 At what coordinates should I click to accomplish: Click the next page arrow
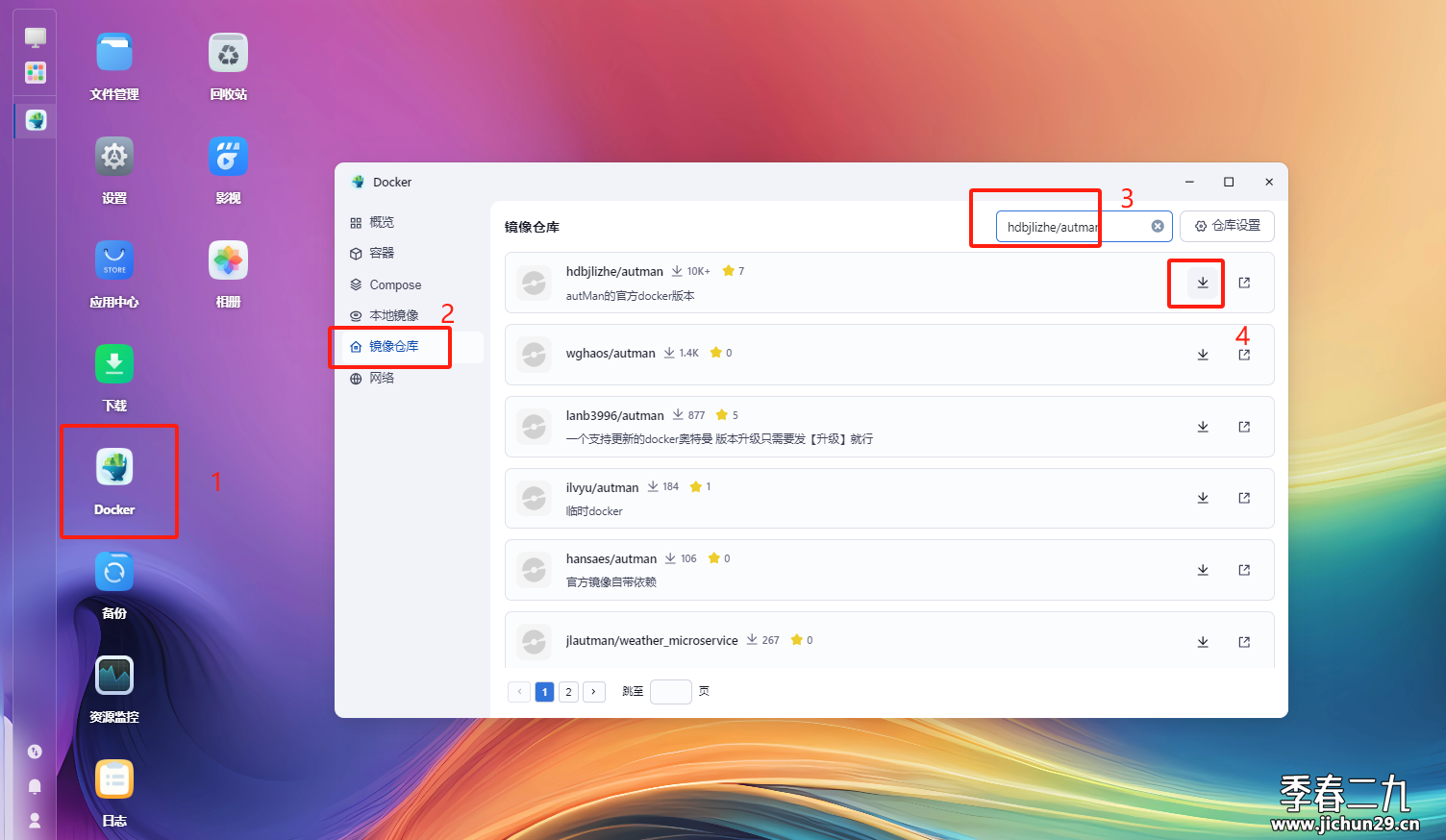[594, 692]
